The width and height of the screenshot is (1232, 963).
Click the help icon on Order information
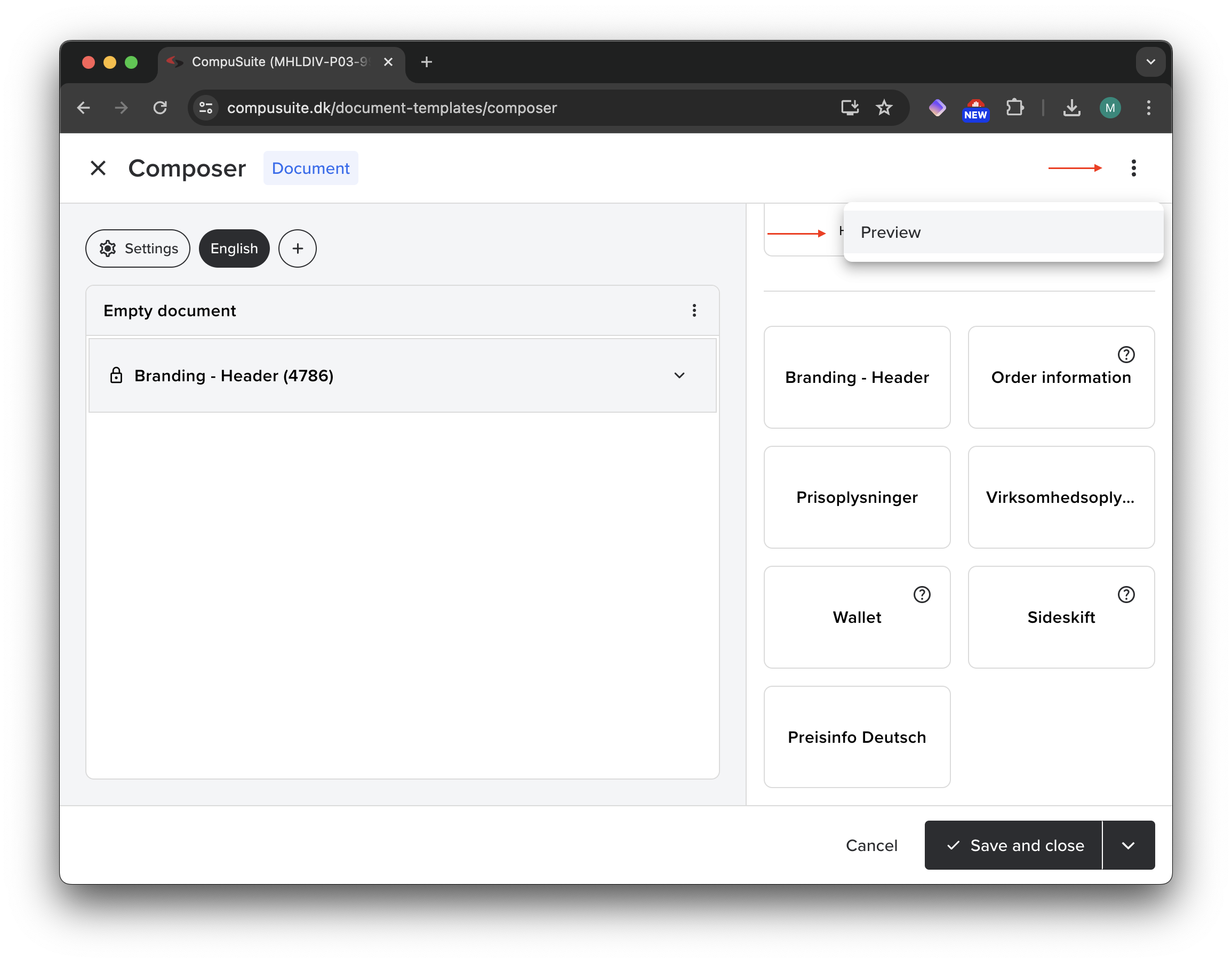[1126, 354]
